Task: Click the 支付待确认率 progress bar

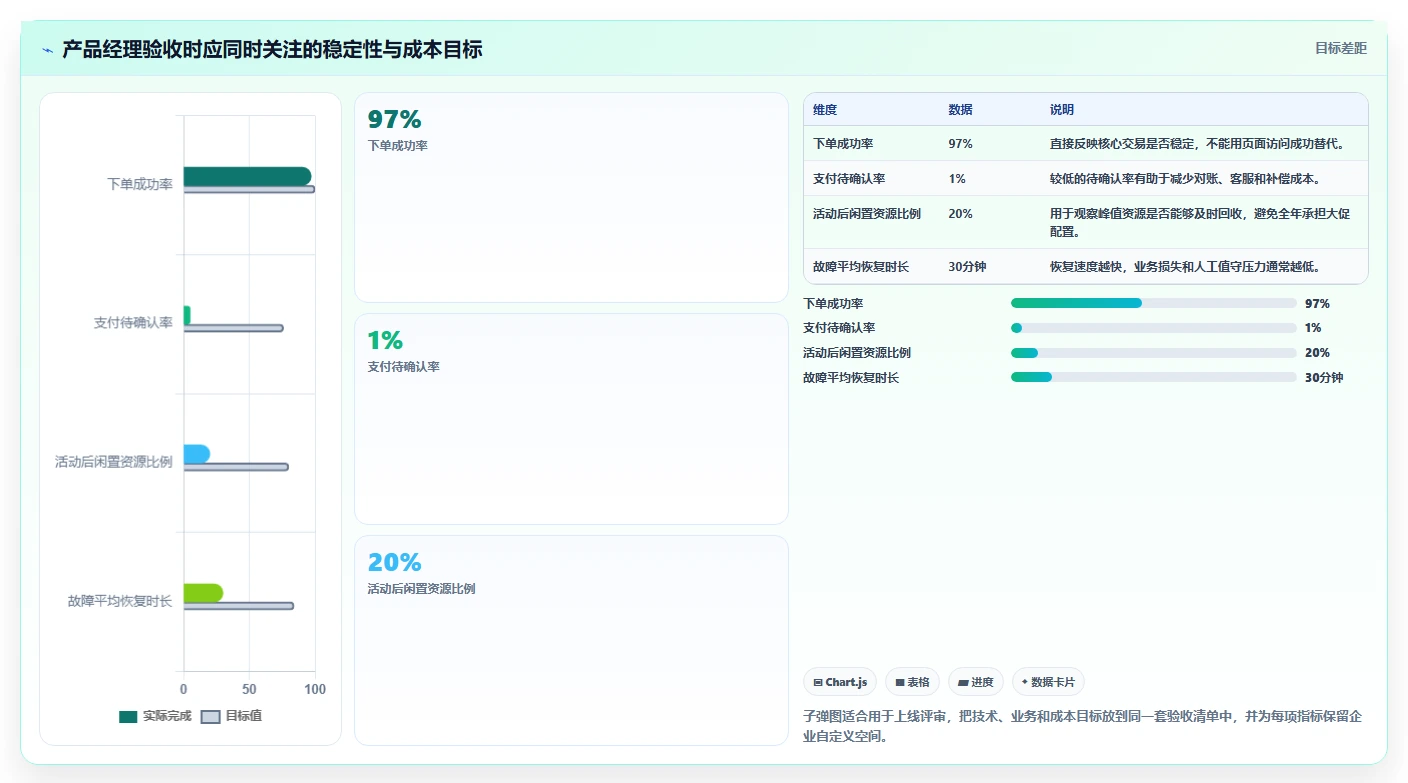Action: coord(1153,328)
